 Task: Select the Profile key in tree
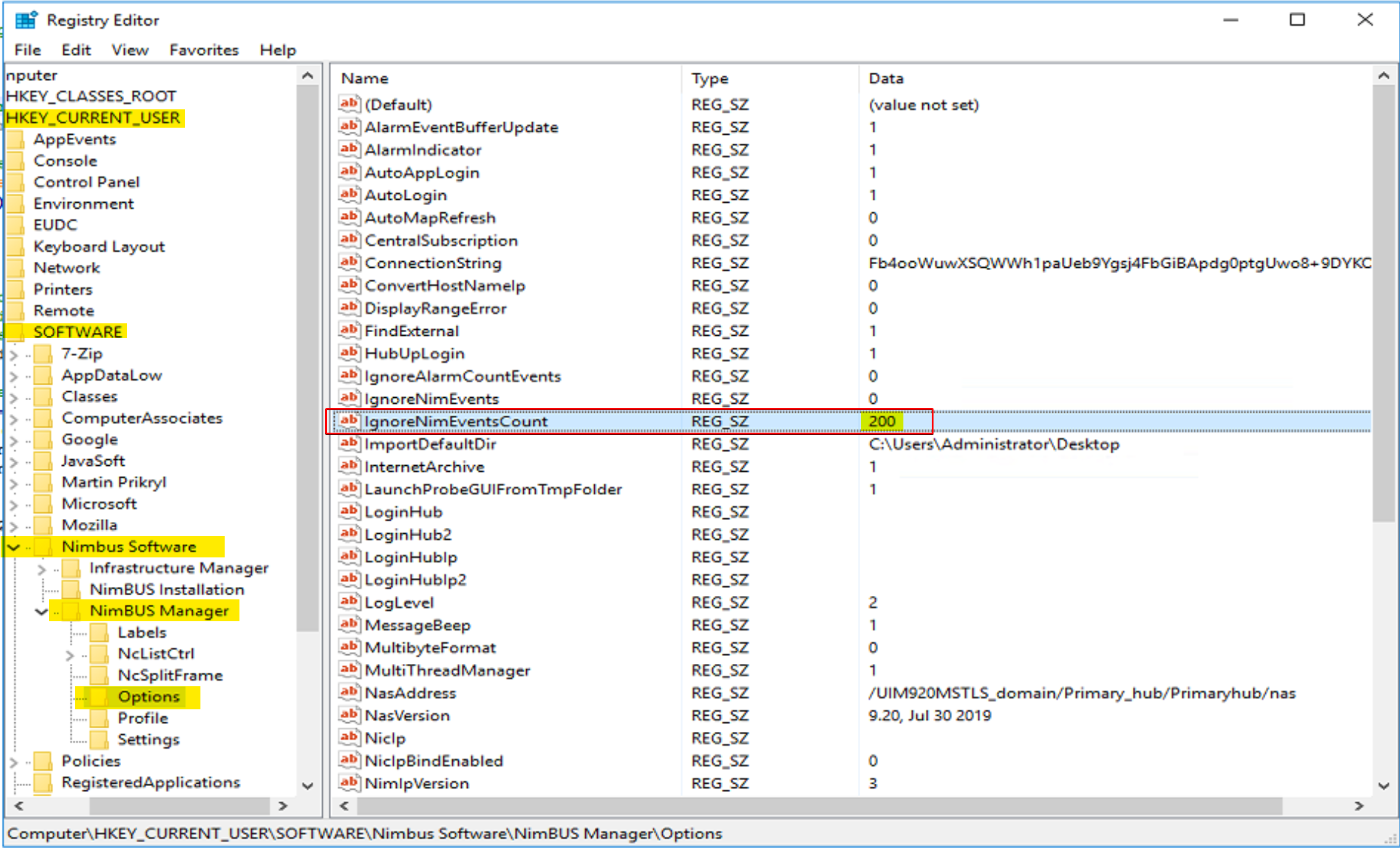click(x=142, y=718)
